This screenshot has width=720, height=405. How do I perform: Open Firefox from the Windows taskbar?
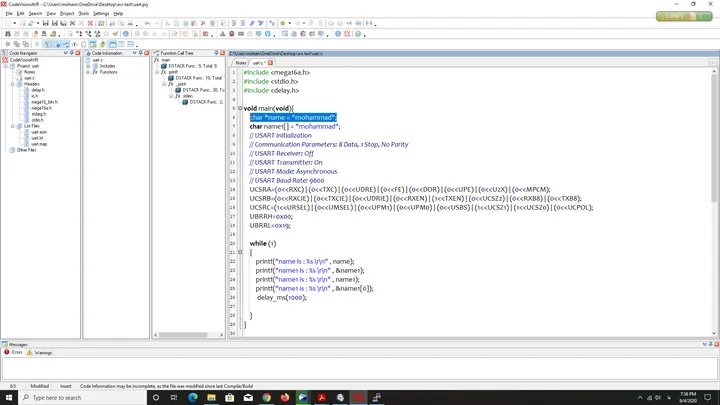point(285,397)
